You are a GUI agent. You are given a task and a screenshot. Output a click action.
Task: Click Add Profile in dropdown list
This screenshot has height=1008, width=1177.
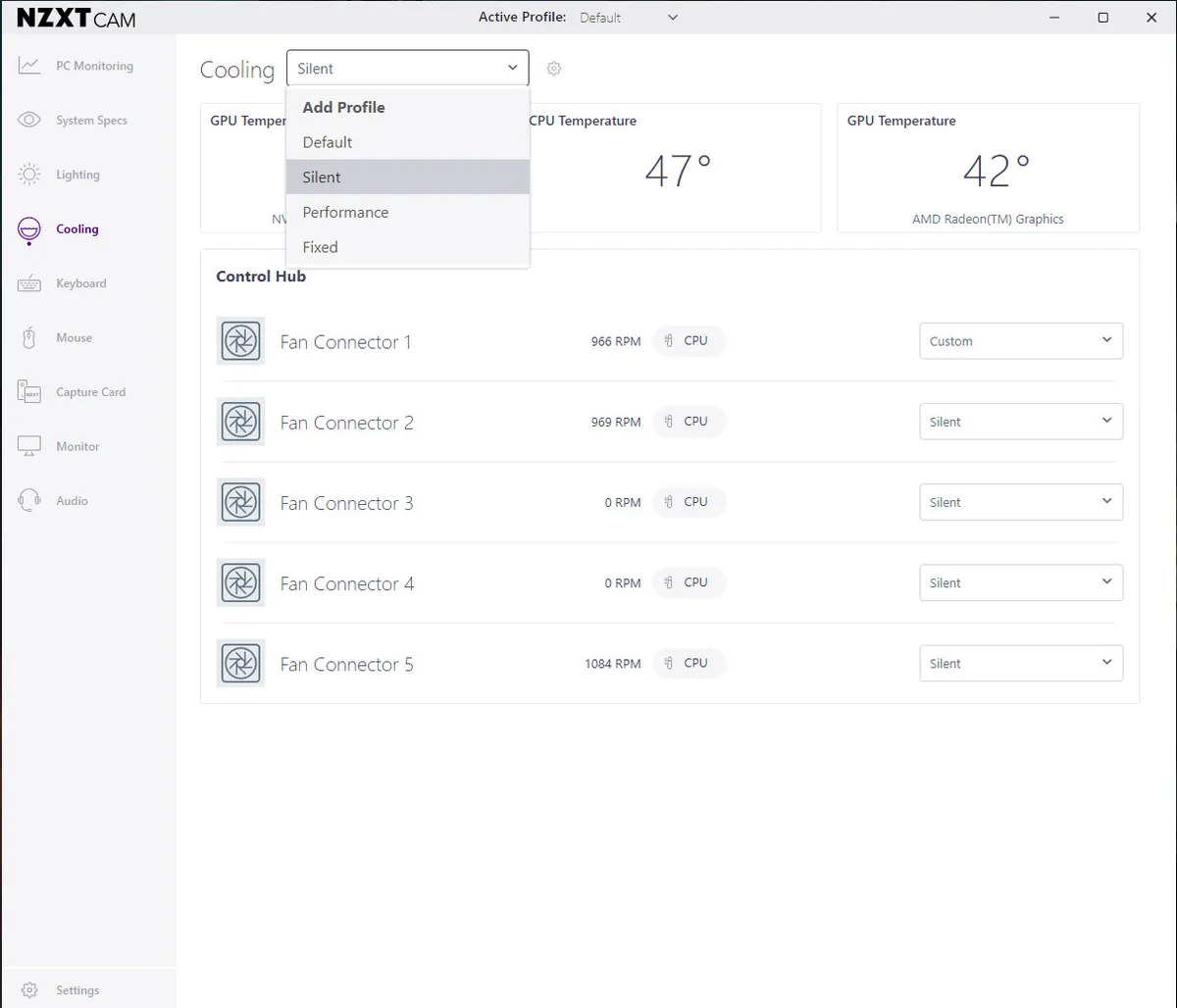coord(343,107)
